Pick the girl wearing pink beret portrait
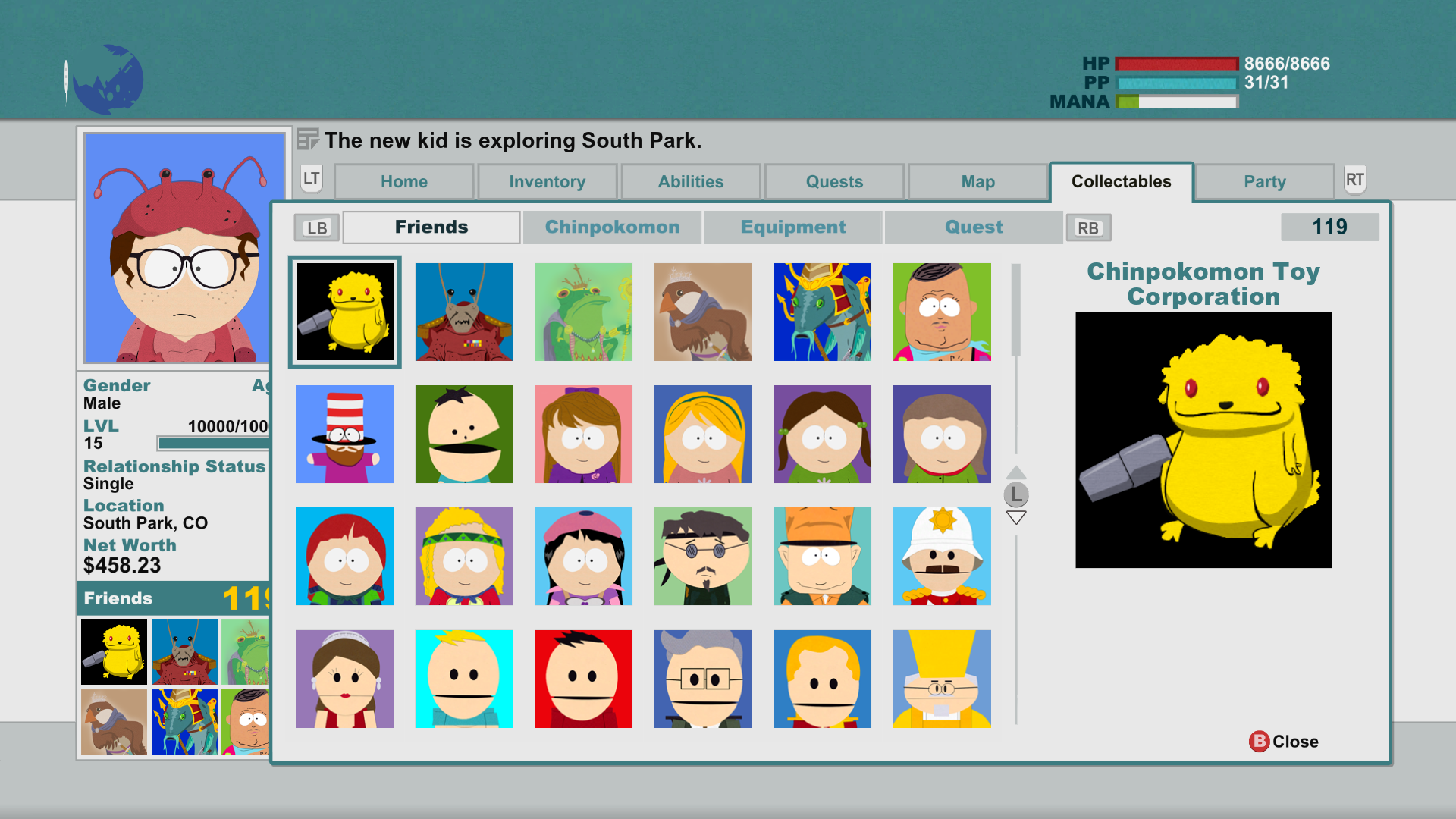 [583, 556]
